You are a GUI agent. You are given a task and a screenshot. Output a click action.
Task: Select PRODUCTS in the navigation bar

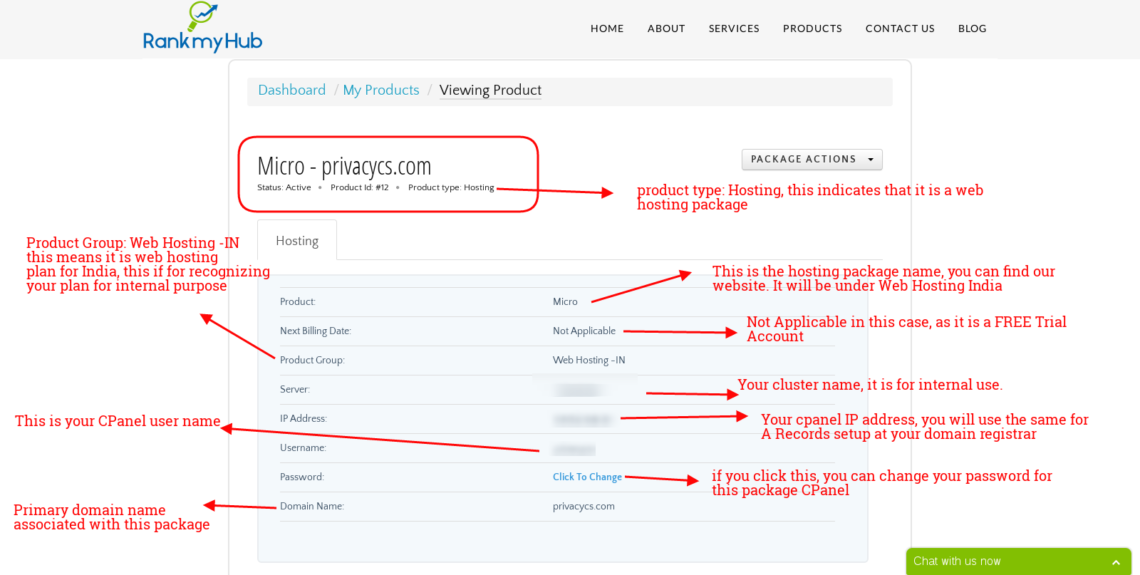[812, 29]
